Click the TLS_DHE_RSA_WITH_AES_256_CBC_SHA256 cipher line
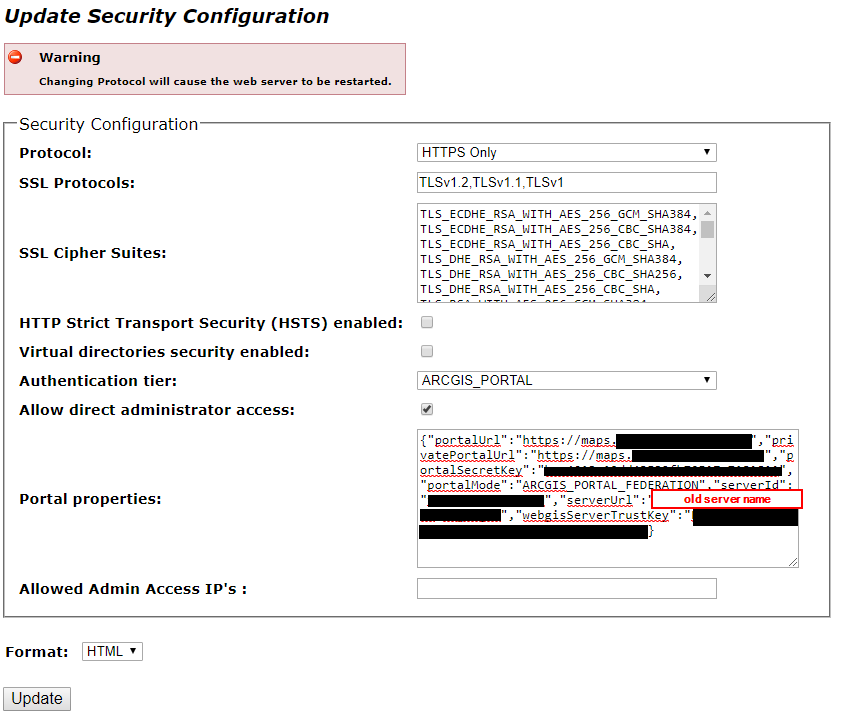The image size is (848, 726). point(551,274)
